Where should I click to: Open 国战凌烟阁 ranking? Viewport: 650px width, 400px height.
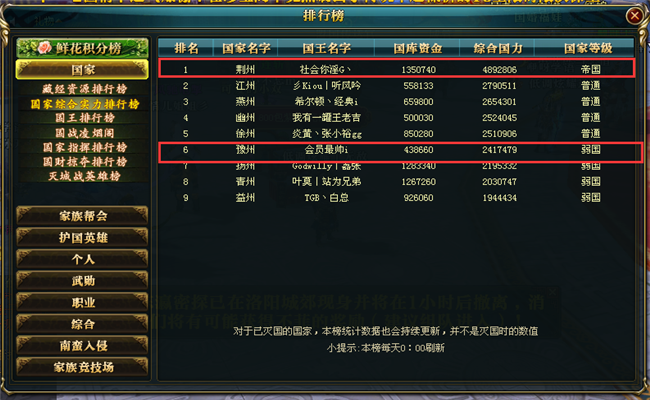[84, 133]
